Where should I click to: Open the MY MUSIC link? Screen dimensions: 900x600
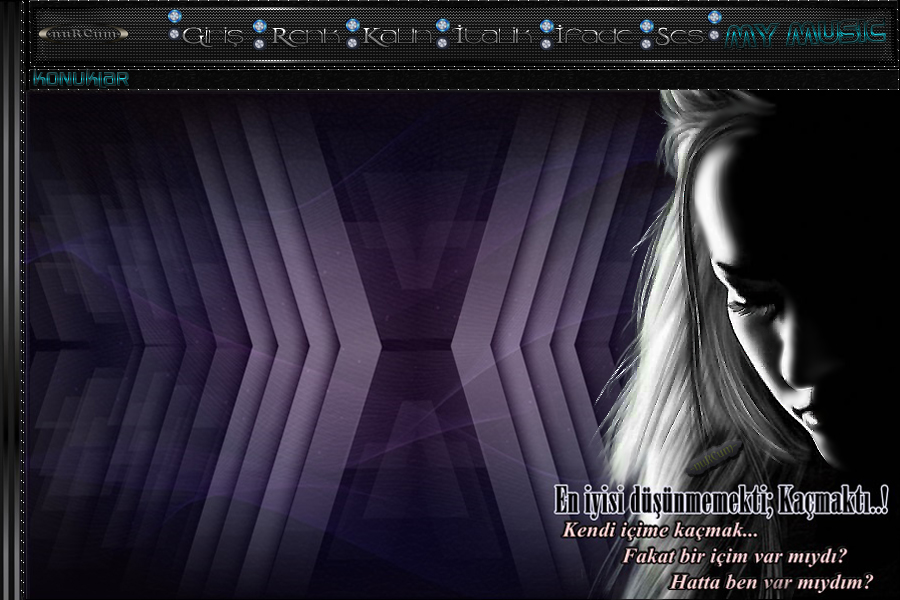805,34
